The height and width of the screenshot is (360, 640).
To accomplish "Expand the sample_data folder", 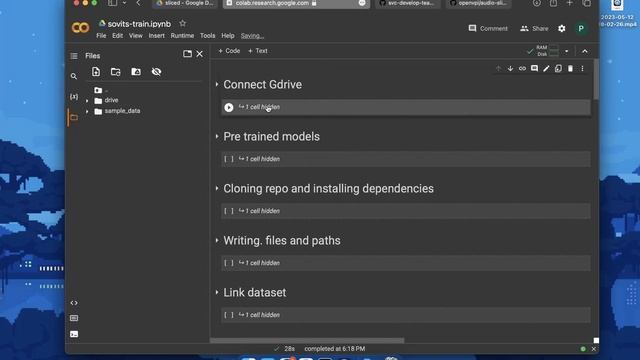I will click(87, 111).
